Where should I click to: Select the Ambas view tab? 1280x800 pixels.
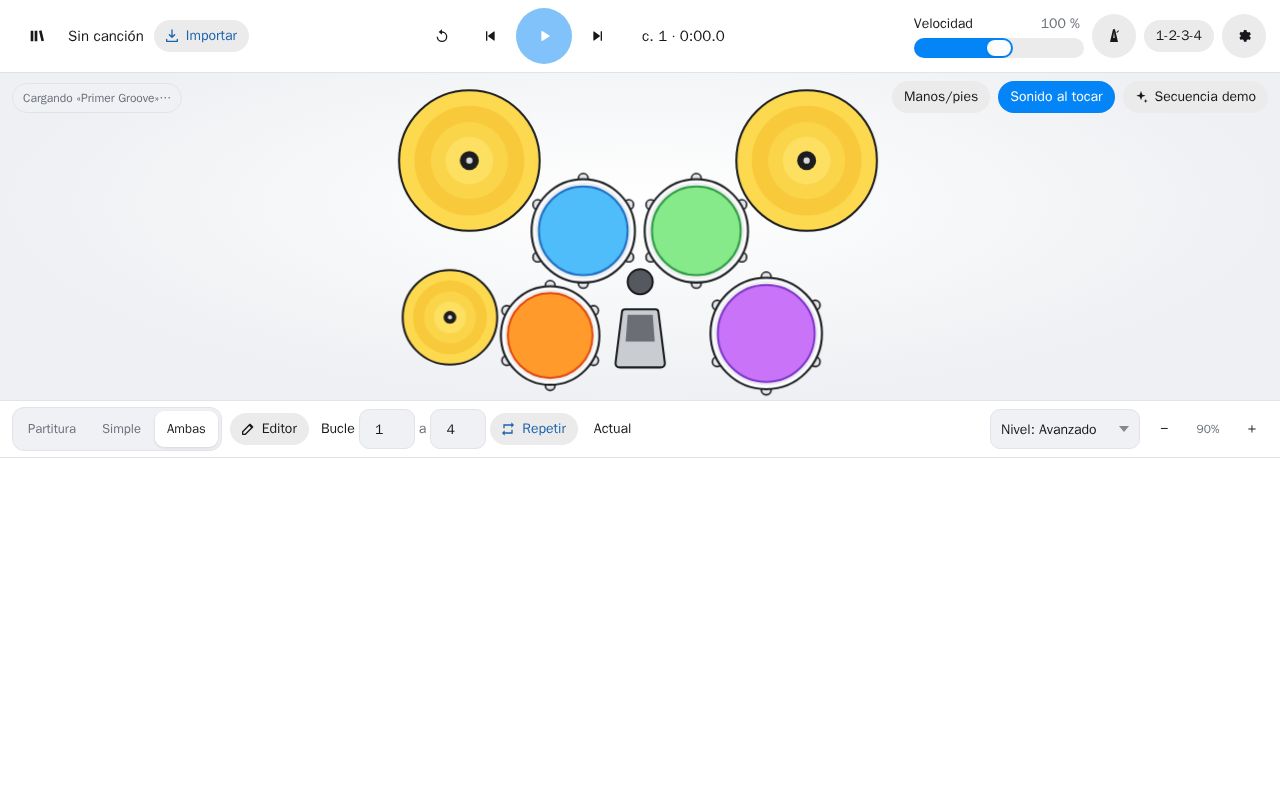[x=186, y=429]
